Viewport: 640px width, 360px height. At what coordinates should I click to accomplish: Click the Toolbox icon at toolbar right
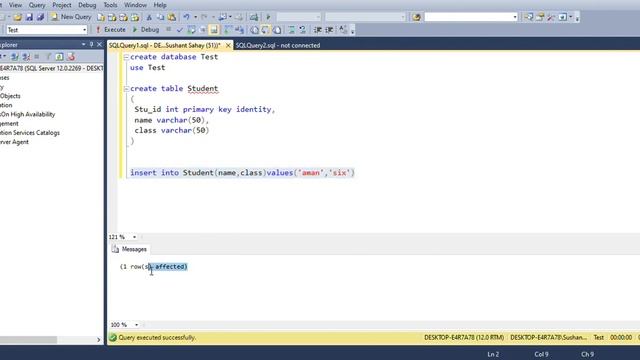(551, 17)
